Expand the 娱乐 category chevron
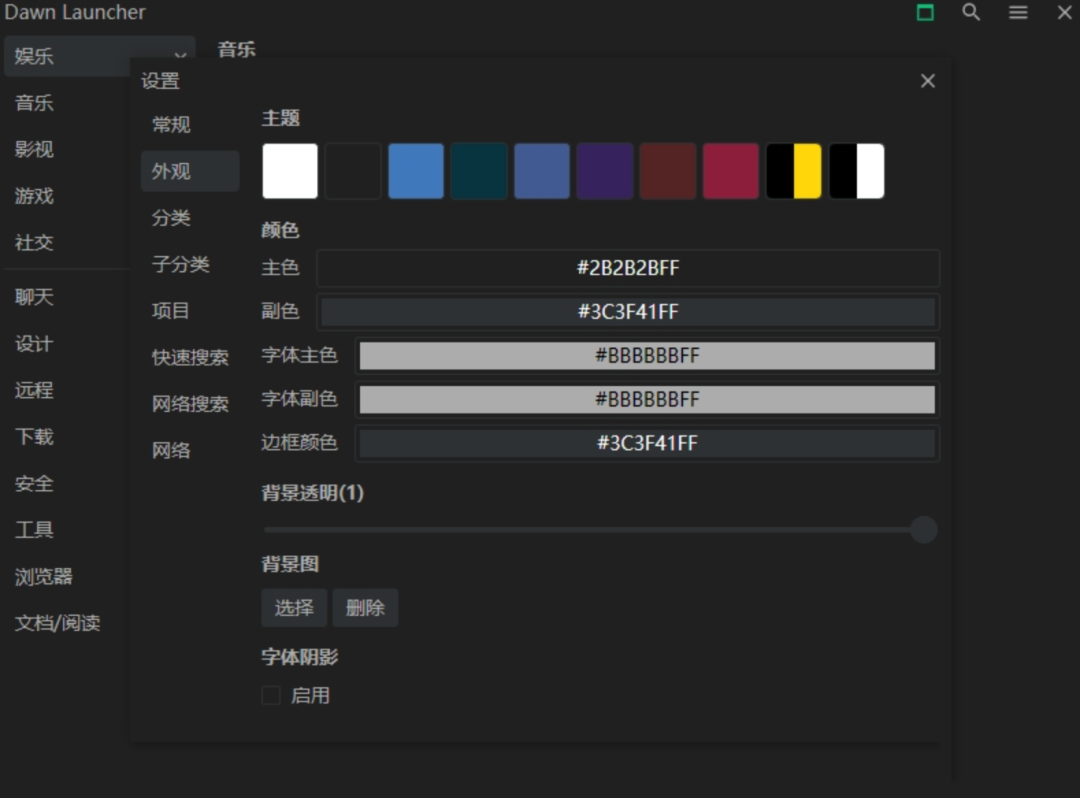This screenshot has height=798, width=1080. pos(180,57)
